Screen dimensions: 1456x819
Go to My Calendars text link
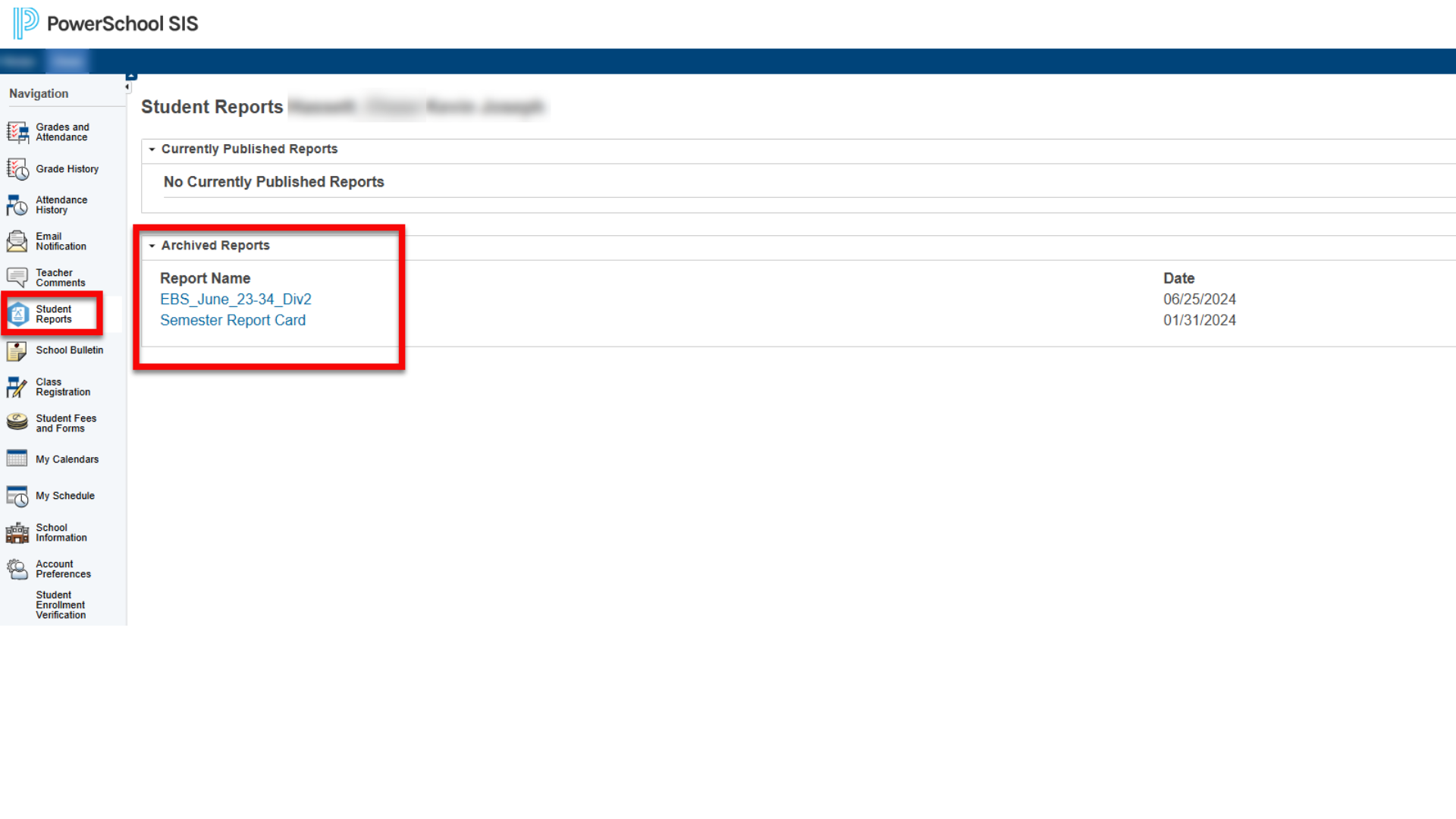point(67,460)
